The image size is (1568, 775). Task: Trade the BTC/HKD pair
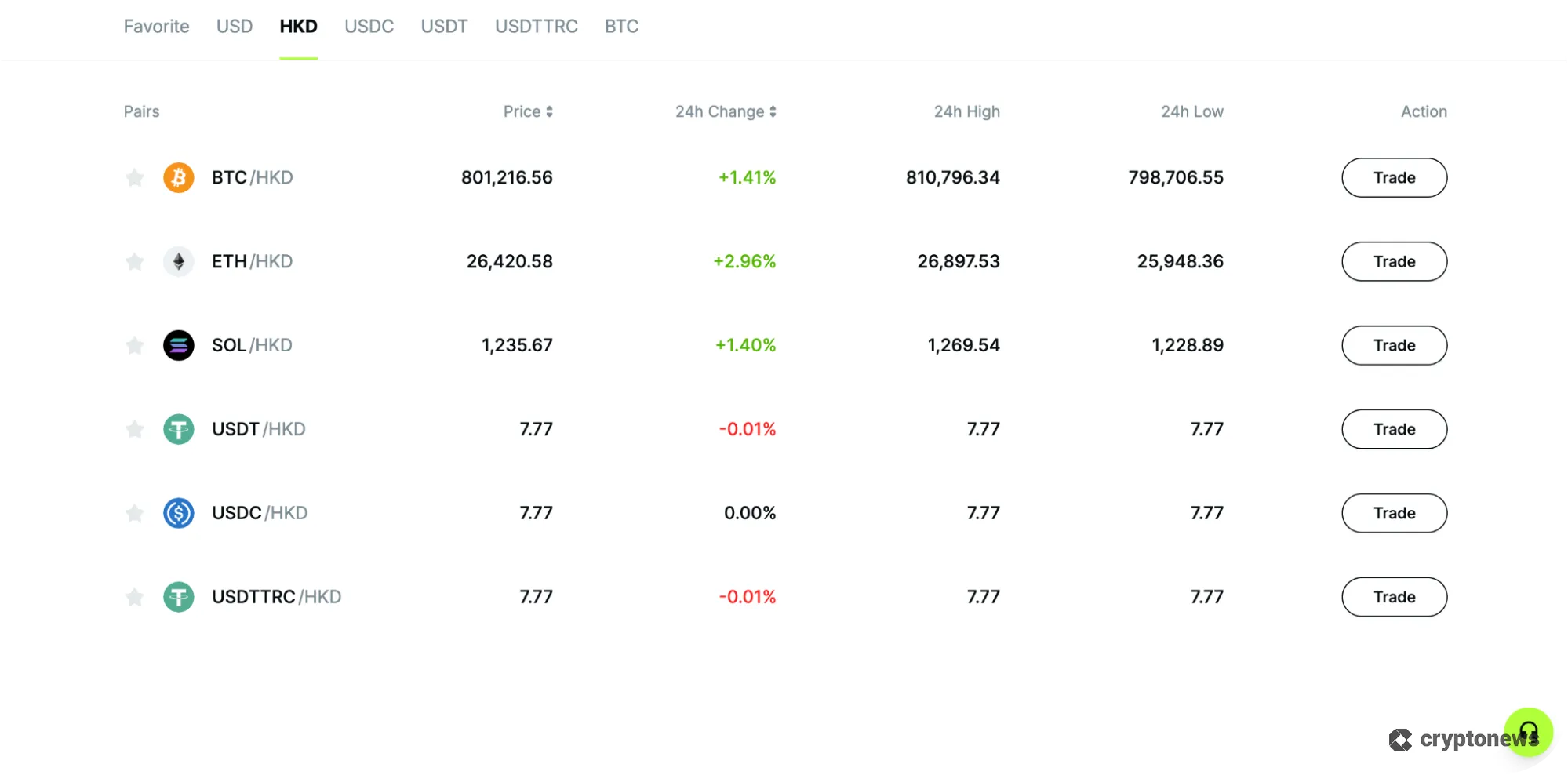(1394, 177)
